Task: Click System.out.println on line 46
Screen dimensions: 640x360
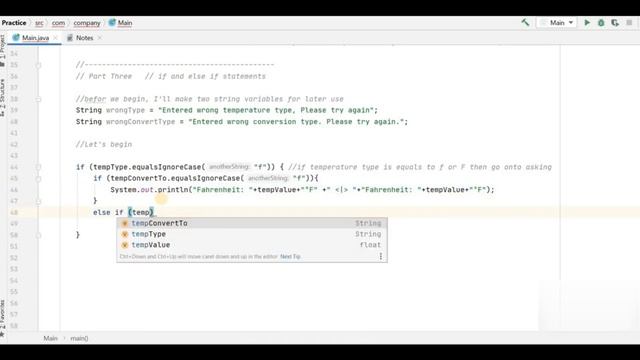Action: tap(149, 190)
